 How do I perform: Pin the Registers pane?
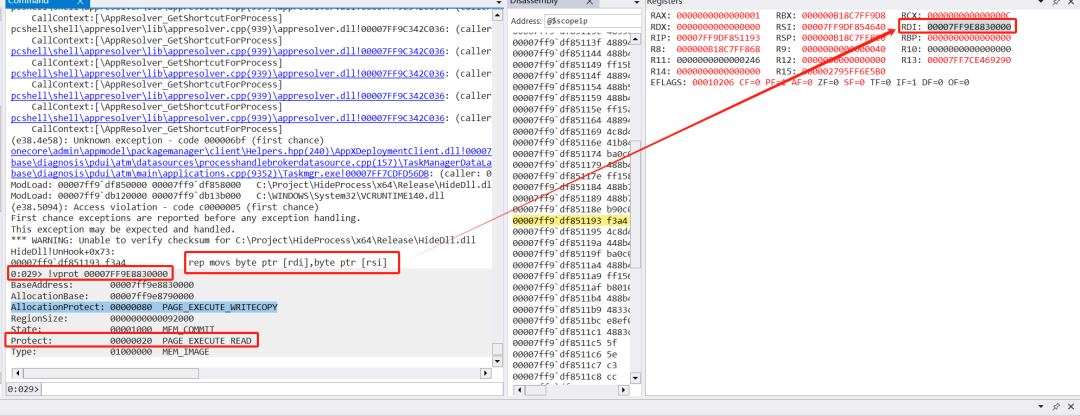(x=1058, y=3)
